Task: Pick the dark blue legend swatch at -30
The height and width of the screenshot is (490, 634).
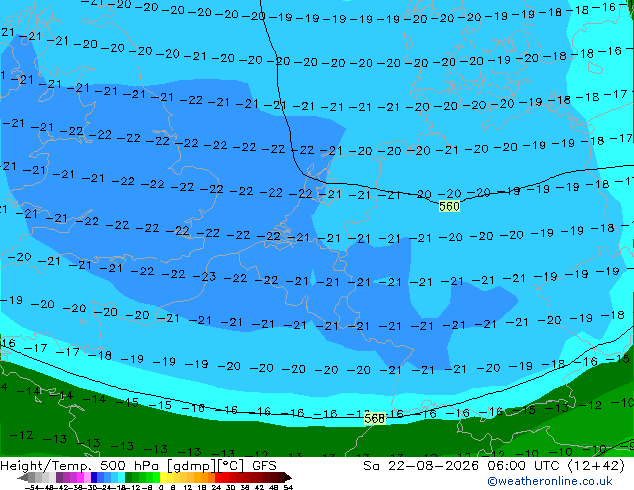Action: click(x=94, y=477)
